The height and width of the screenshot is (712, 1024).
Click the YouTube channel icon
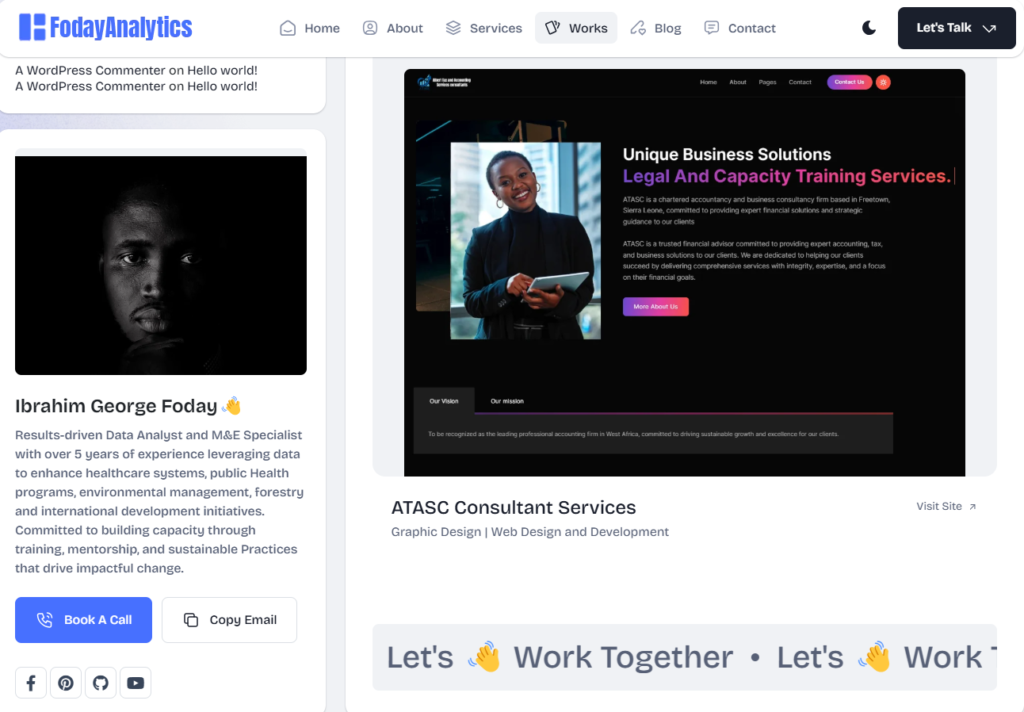135,683
